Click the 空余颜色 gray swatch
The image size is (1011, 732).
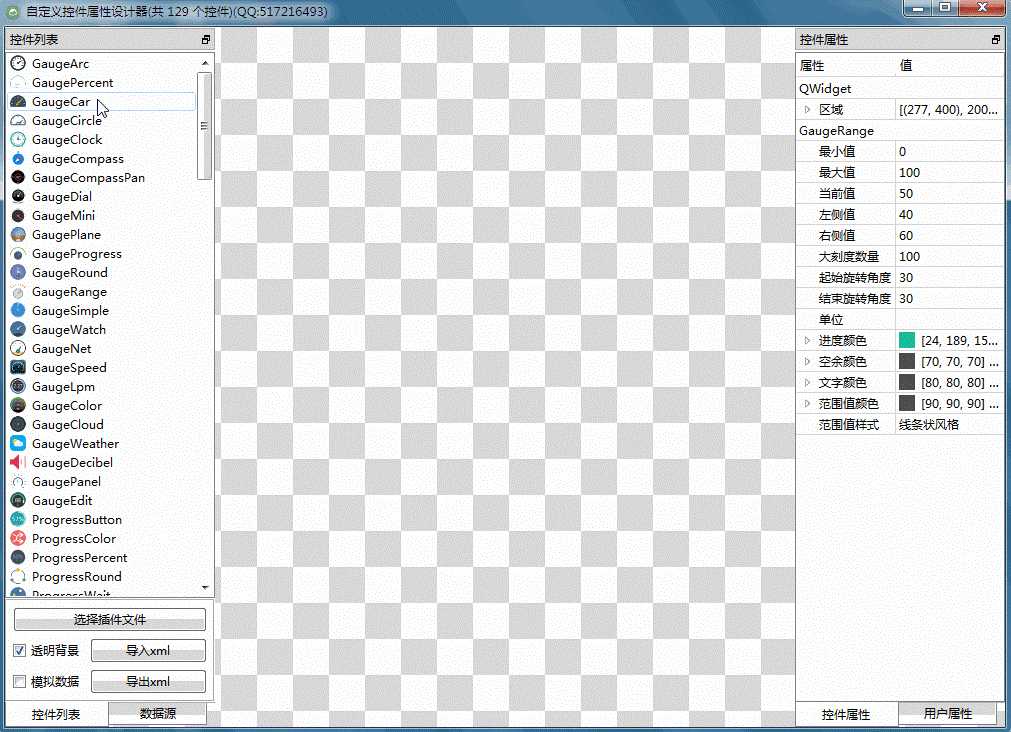(x=907, y=361)
